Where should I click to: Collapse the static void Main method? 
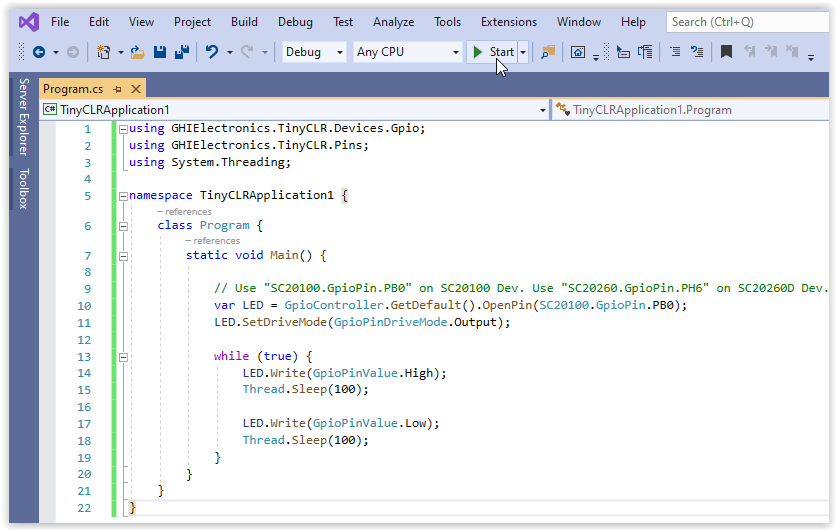123,256
